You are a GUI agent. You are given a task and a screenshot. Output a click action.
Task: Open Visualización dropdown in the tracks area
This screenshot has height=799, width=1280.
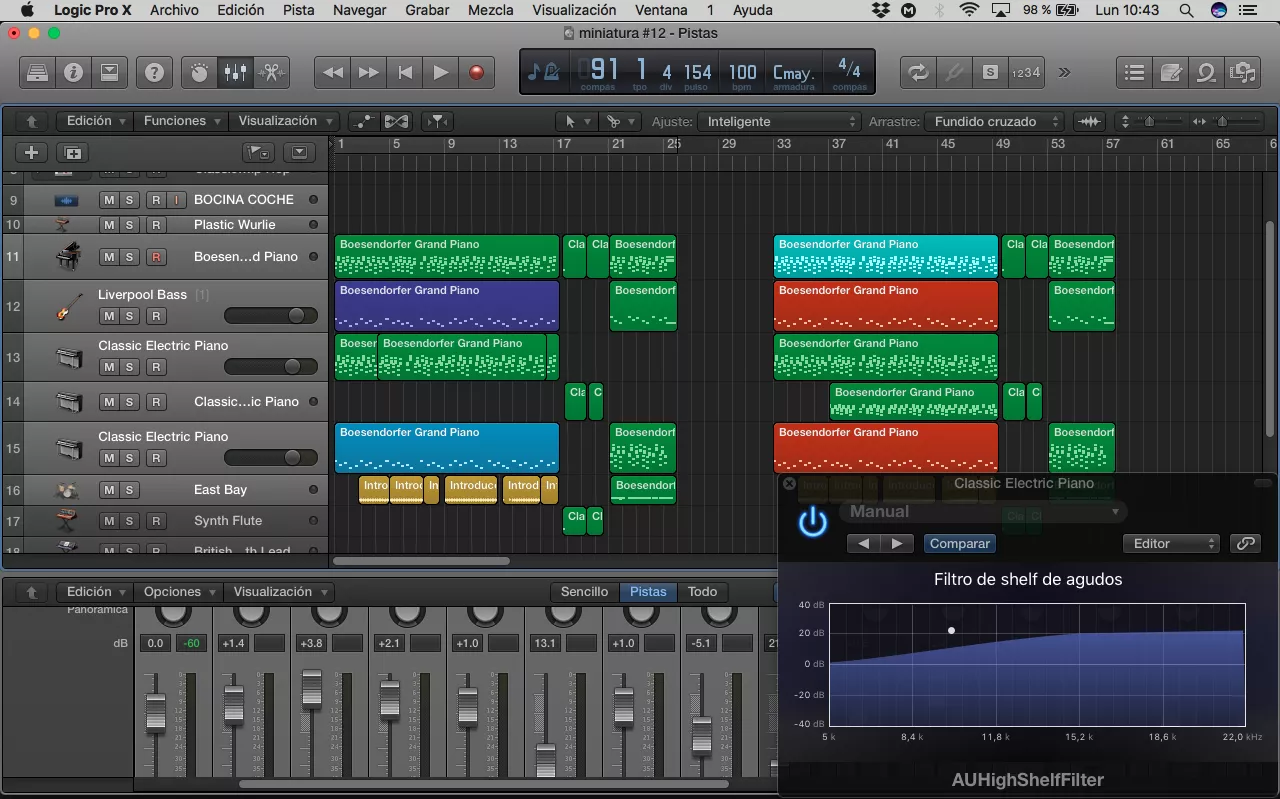[283, 121]
